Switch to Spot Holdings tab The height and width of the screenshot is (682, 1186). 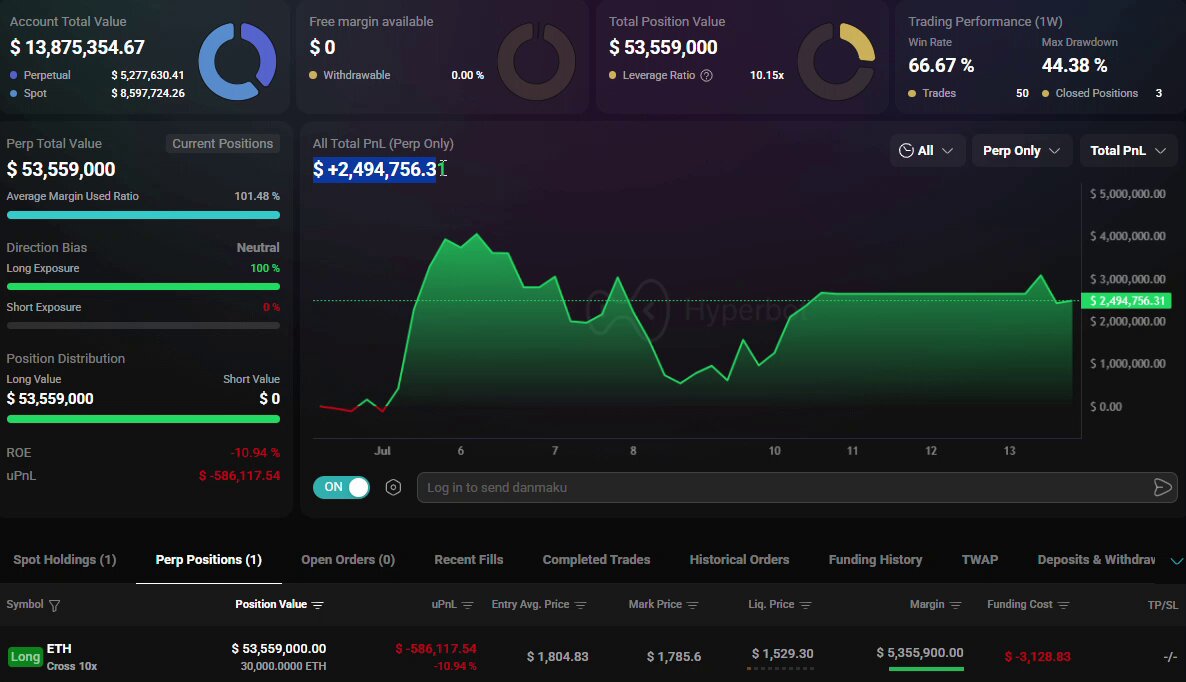(x=65, y=560)
